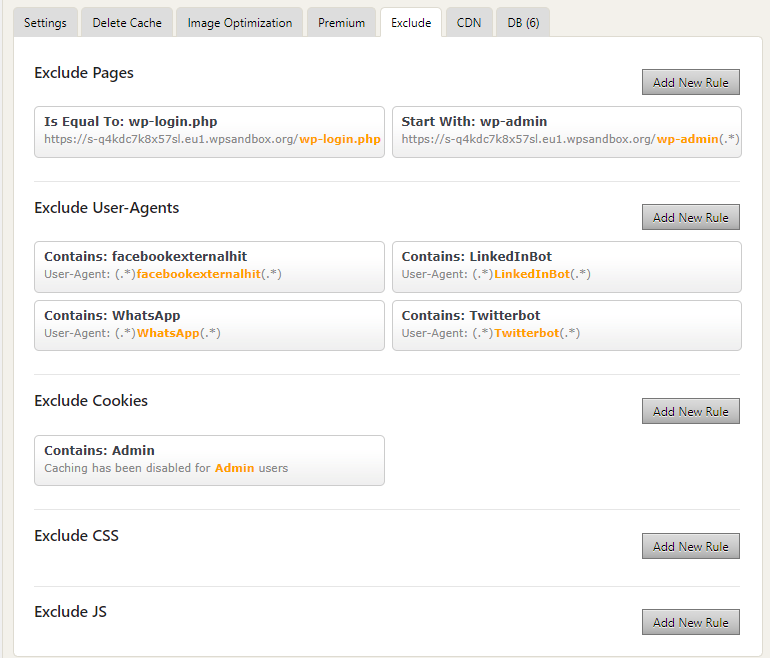Add a new rule for Exclude Pages
Image resolution: width=770 pixels, height=658 pixels.
(690, 82)
